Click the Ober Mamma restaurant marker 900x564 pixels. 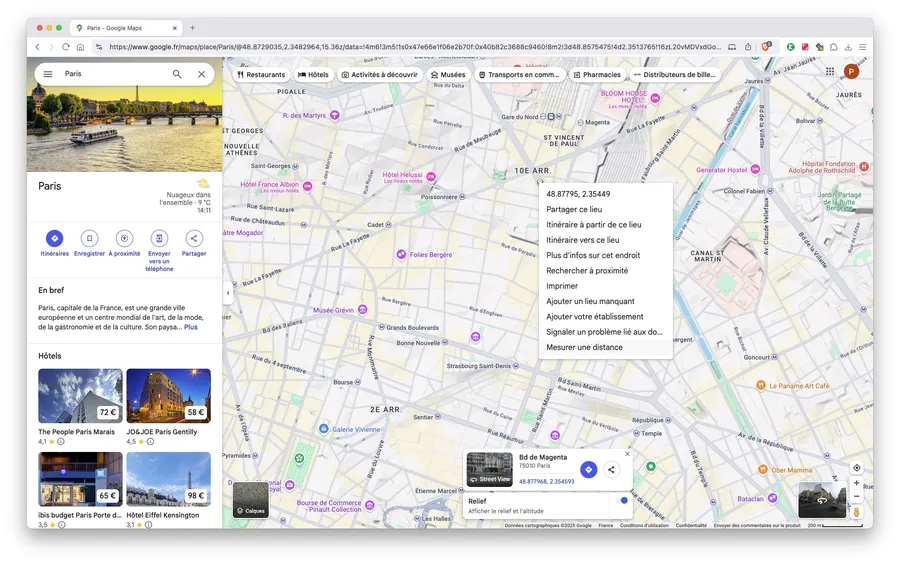tap(762, 469)
